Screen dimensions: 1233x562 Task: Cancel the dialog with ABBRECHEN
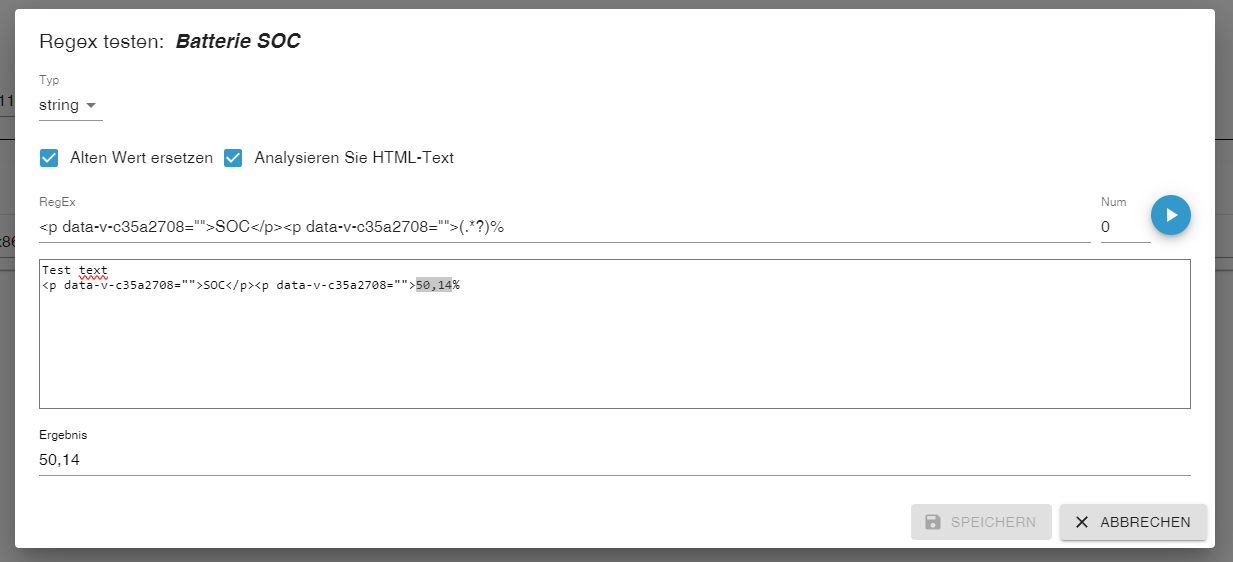point(1133,522)
